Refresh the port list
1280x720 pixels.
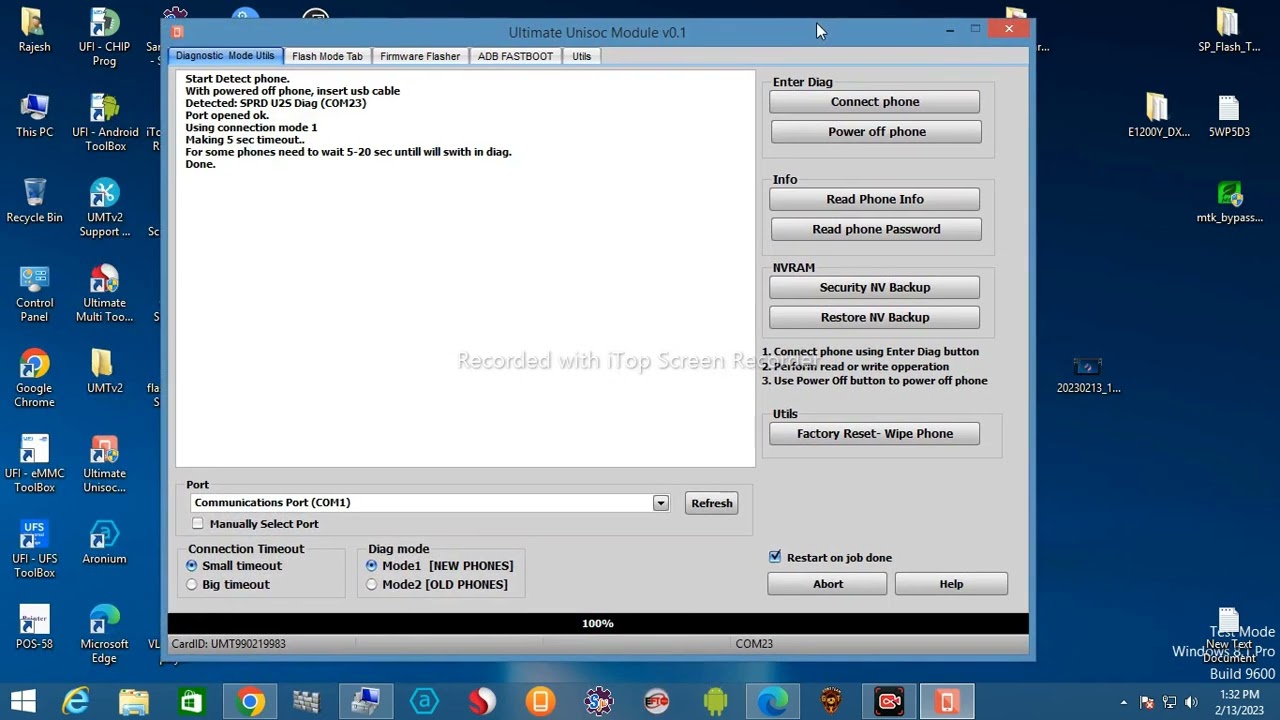click(712, 503)
